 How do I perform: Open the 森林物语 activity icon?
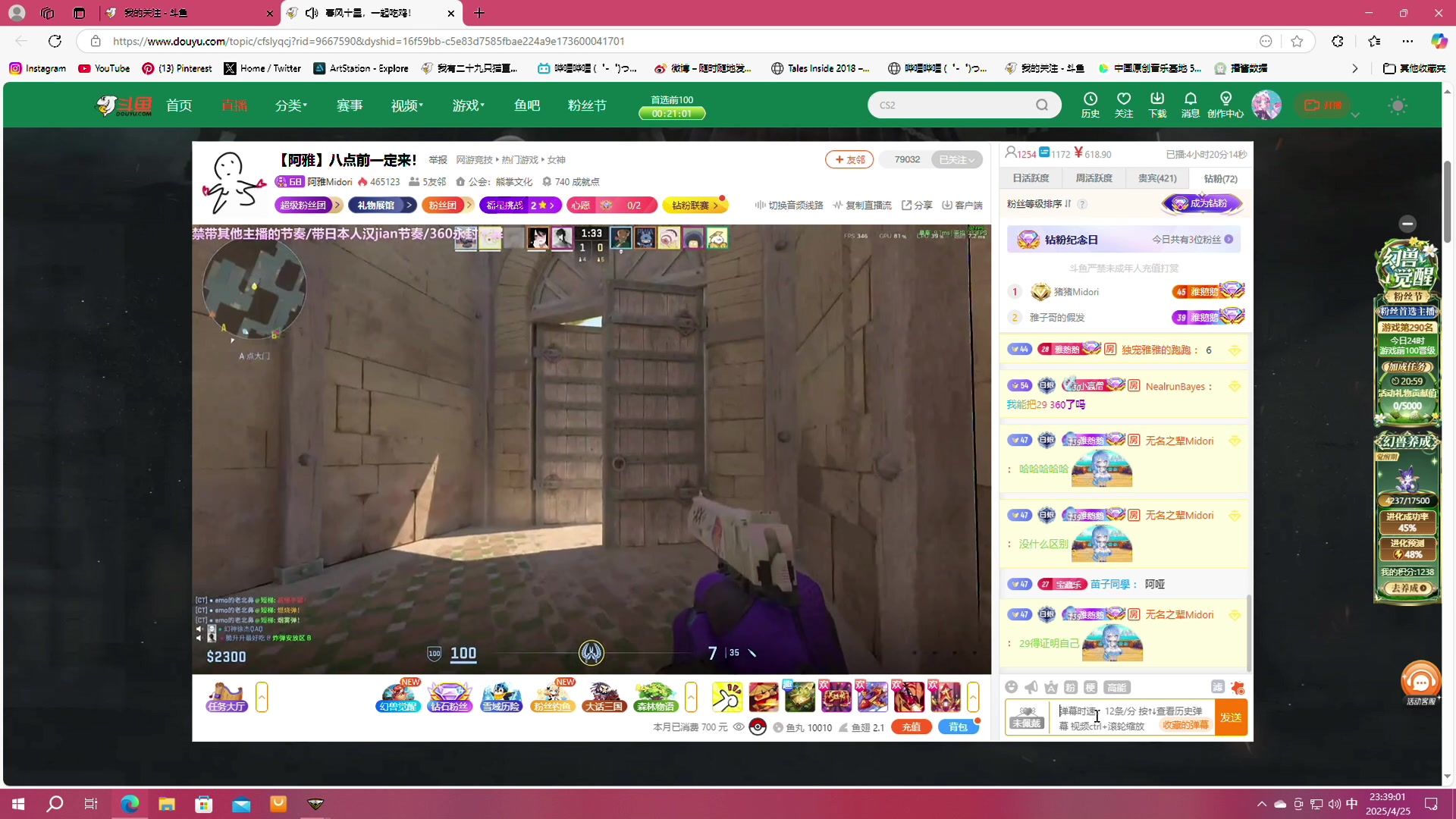pyautogui.click(x=656, y=697)
